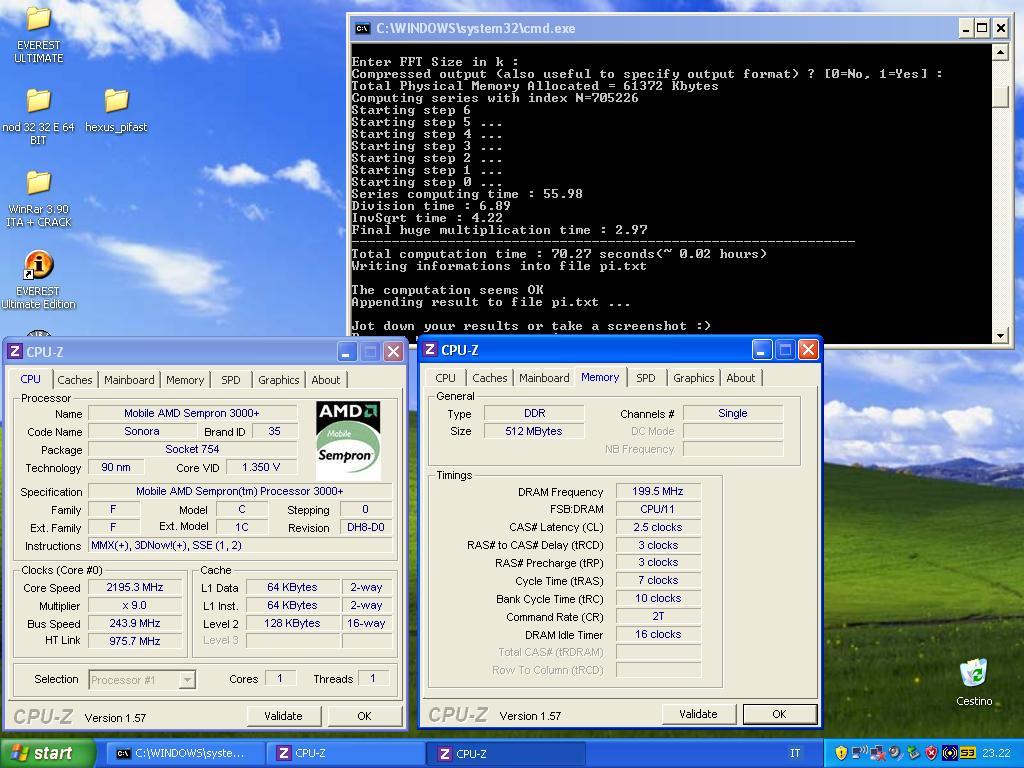This screenshot has height=768, width=1024.
Task: Click the grey globe tray icon next to the green arrow icon
Action: point(895,753)
